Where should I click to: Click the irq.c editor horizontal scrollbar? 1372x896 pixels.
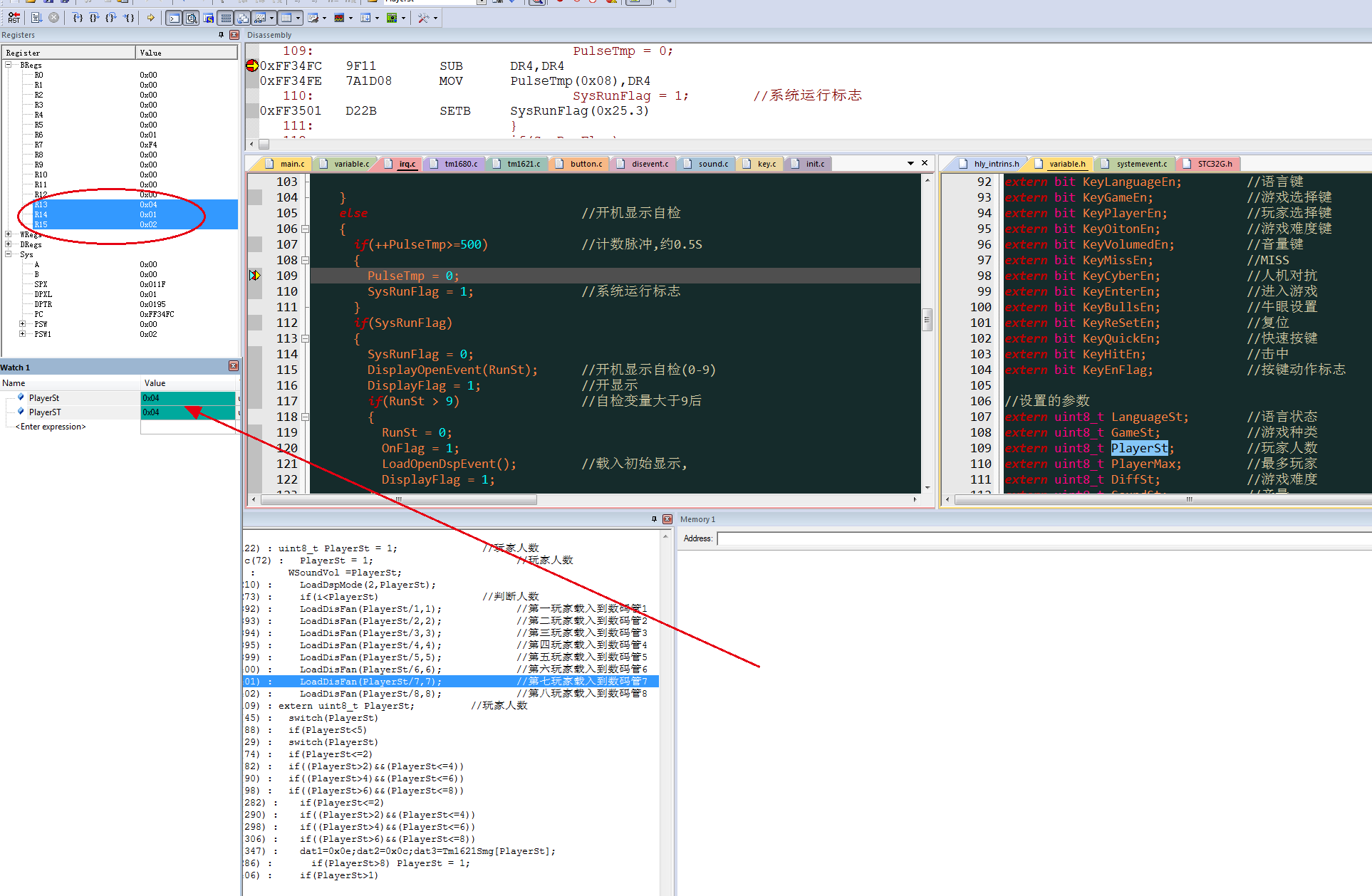tap(399, 500)
